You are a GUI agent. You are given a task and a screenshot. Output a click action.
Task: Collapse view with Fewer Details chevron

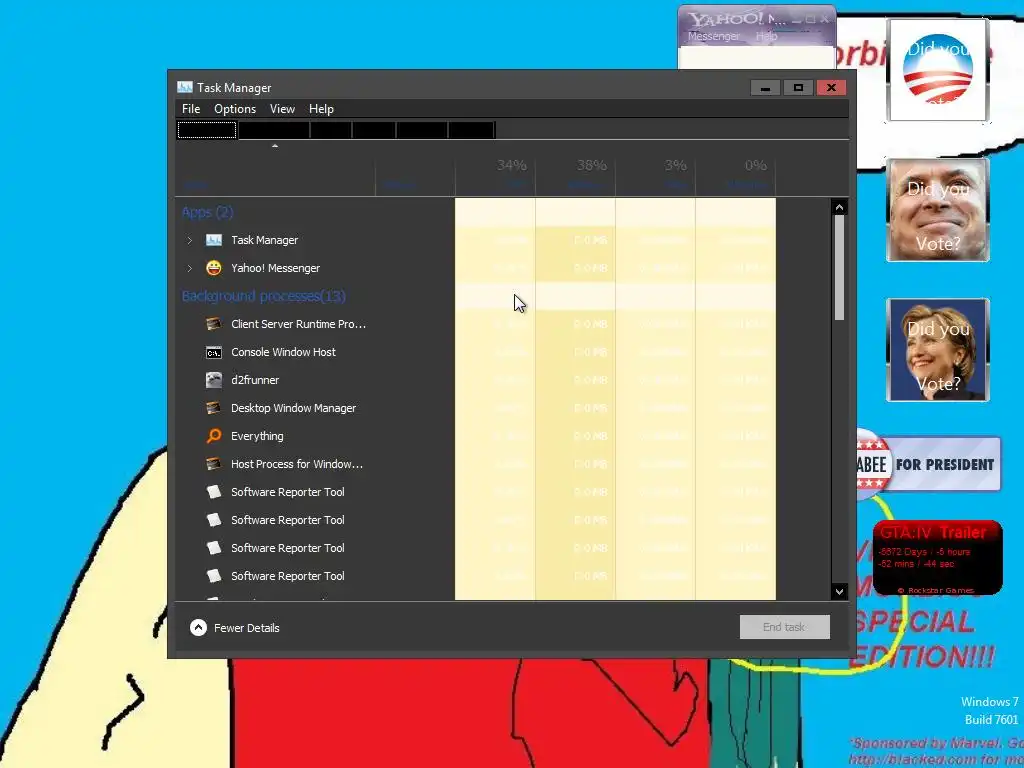pyautogui.click(x=198, y=628)
